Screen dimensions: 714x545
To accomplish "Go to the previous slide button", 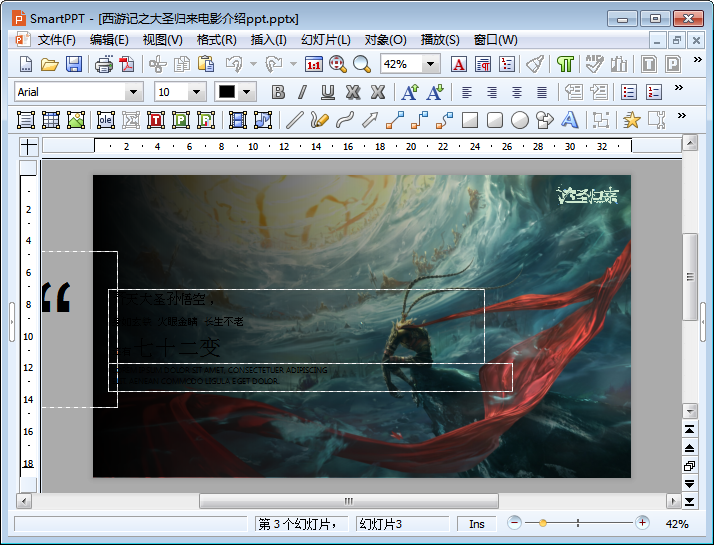I will click(x=689, y=448).
